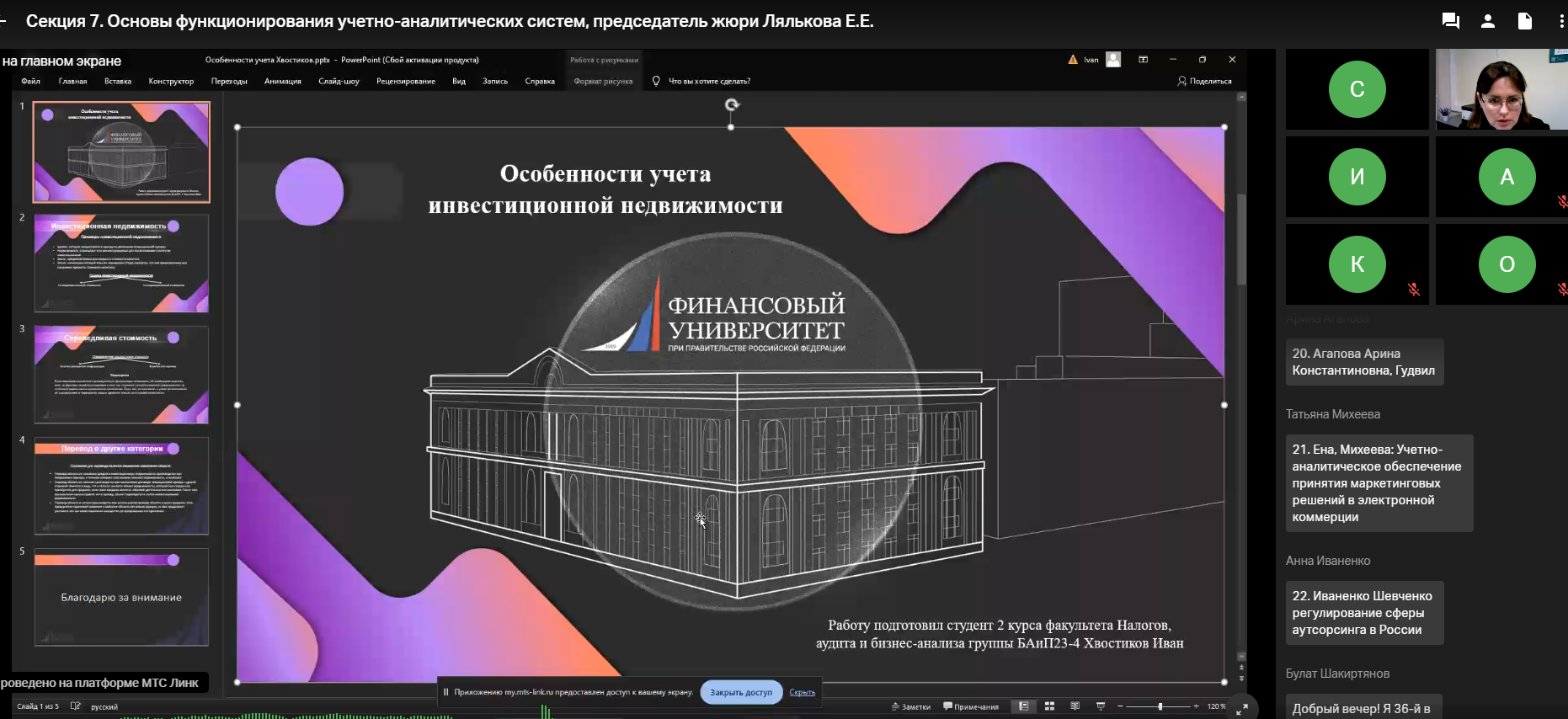The height and width of the screenshot is (719, 1568).
Task: Click the zoom out minus button
Action: 1120,706
